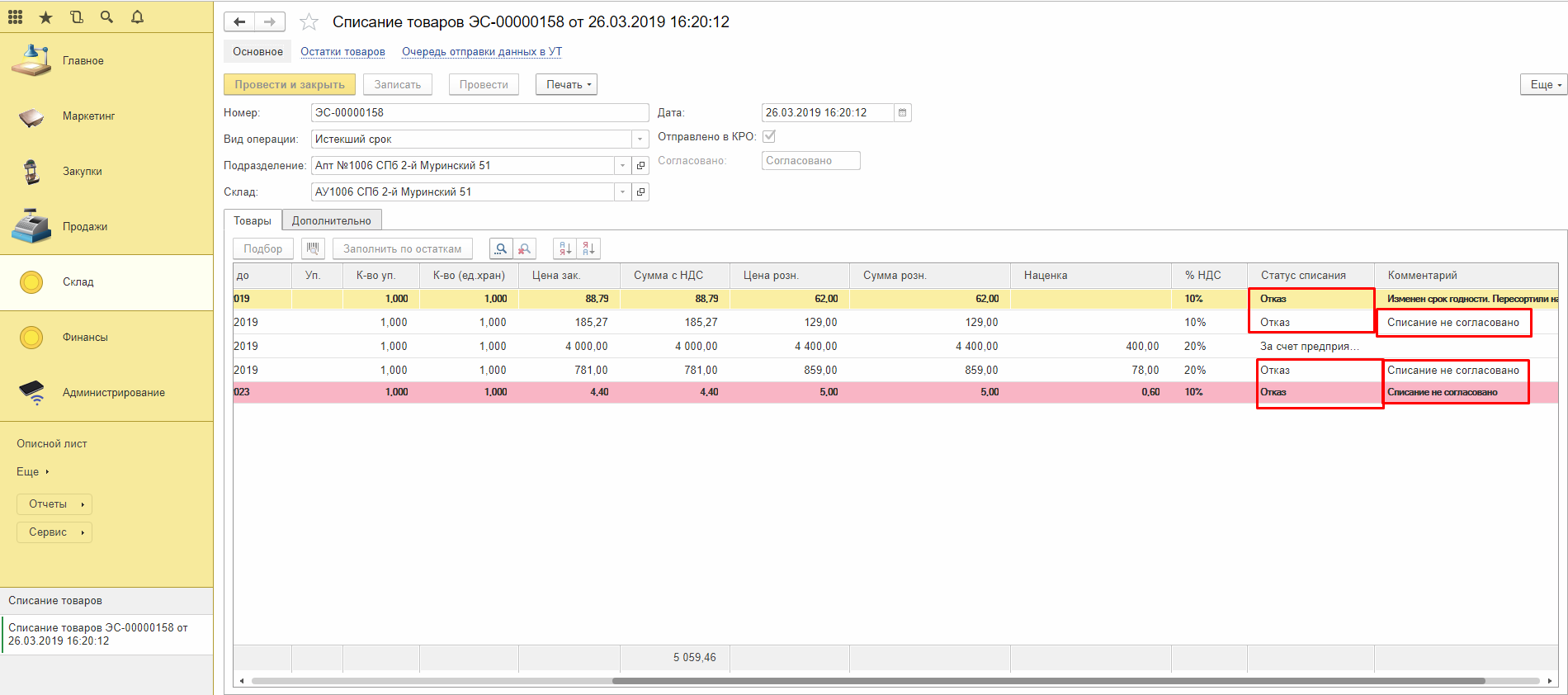Expand the Вид операции dropdown list
Screen dimensions: 1568x695
(640, 139)
